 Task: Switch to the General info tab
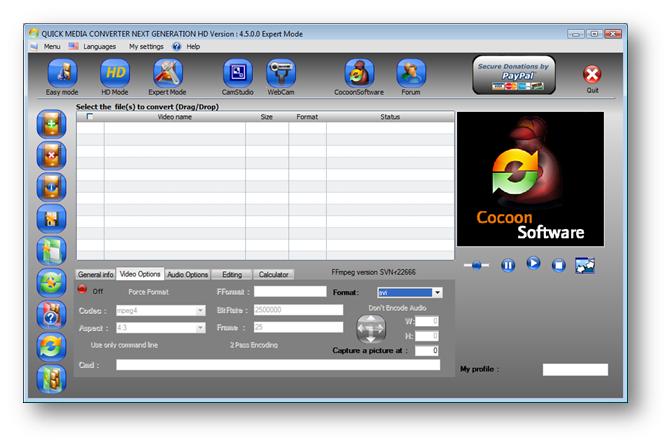pyautogui.click(x=96, y=275)
